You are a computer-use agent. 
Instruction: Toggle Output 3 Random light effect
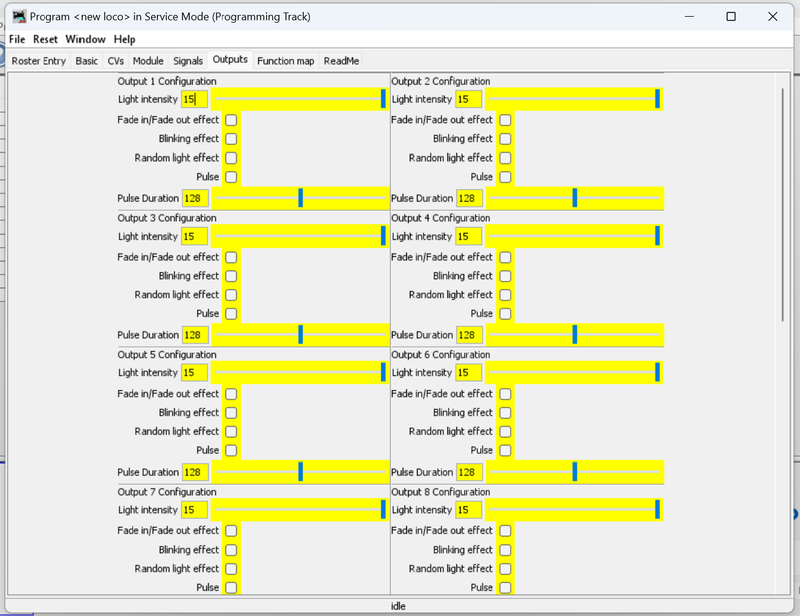tap(231, 295)
